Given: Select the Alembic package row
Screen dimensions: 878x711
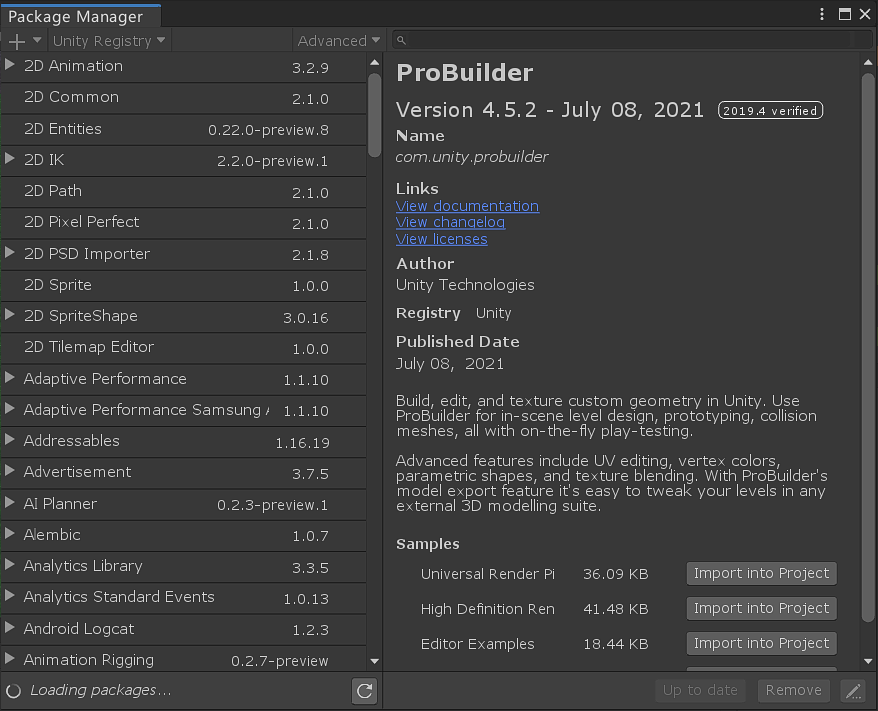Looking at the screenshot, I should point(184,536).
